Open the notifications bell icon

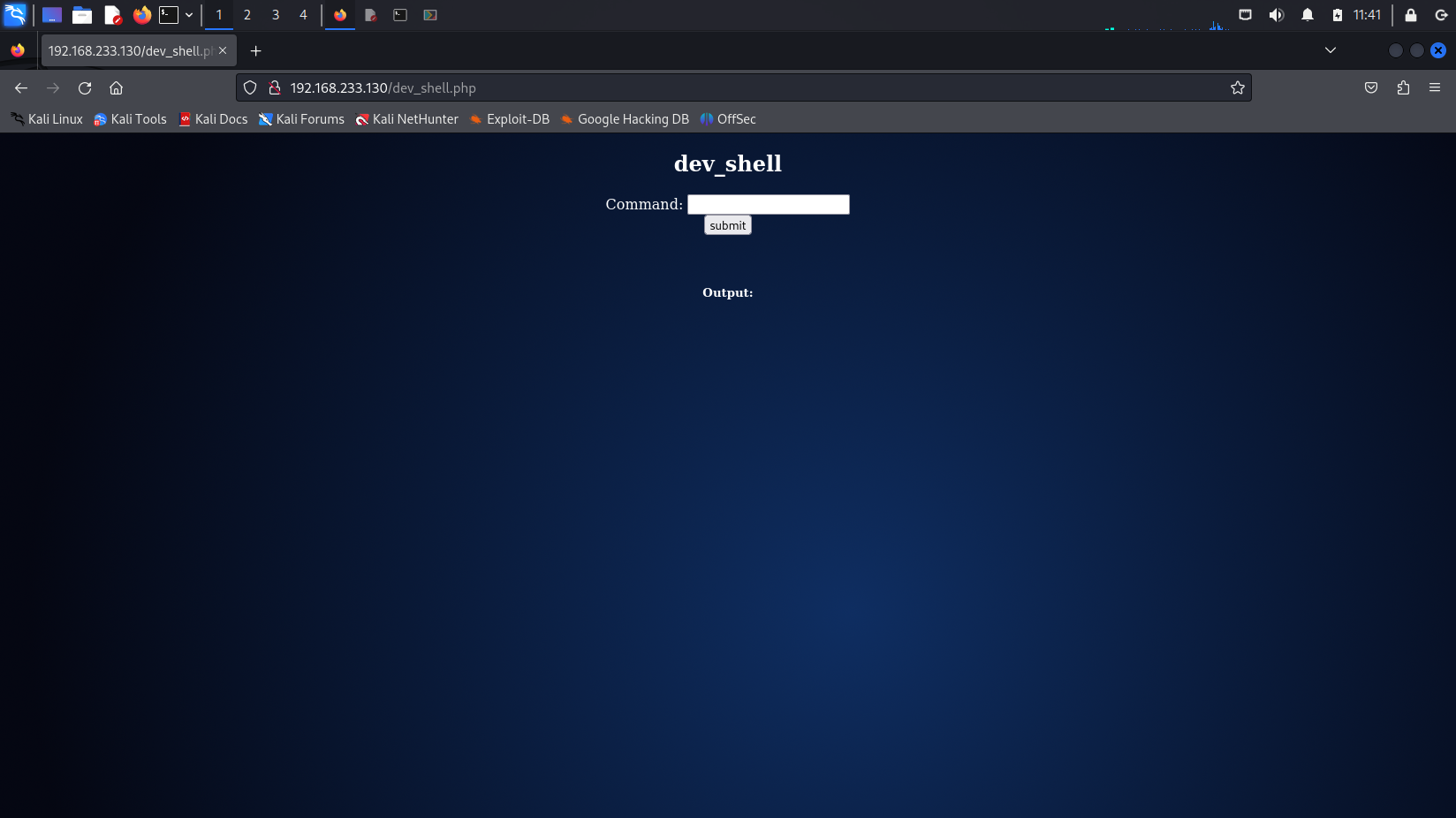pyautogui.click(x=1308, y=15)
